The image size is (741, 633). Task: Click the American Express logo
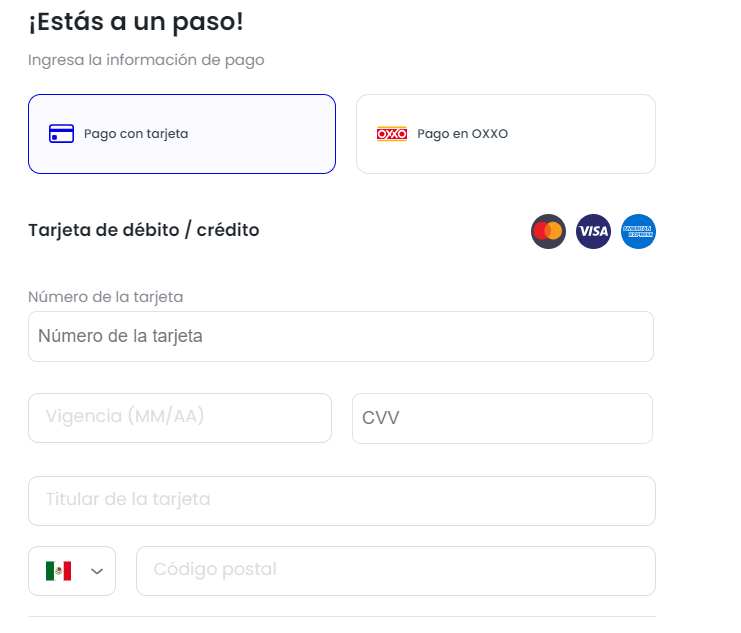click(x=638, y=232)
